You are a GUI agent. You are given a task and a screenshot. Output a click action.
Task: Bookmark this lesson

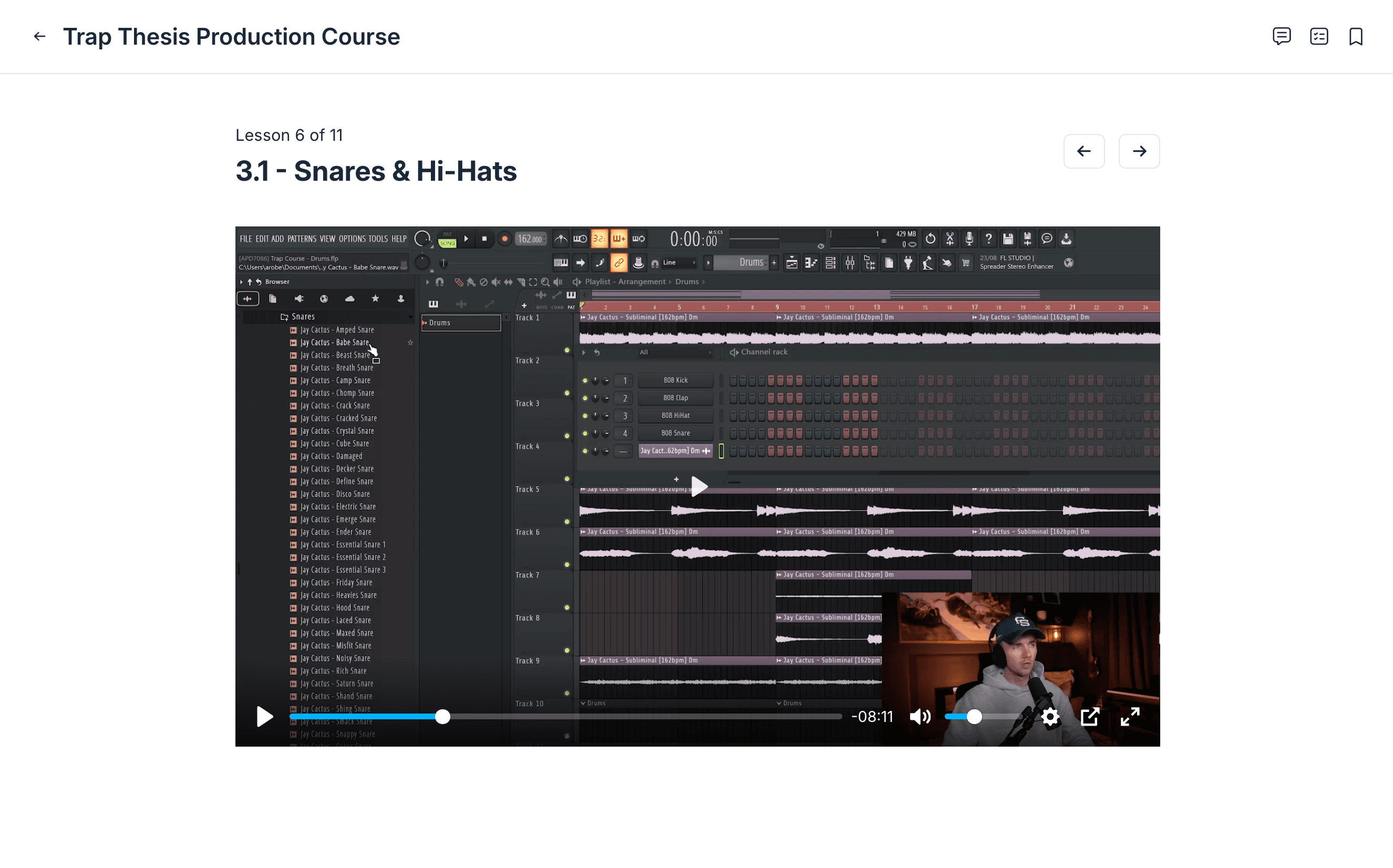coord(1356,37)
